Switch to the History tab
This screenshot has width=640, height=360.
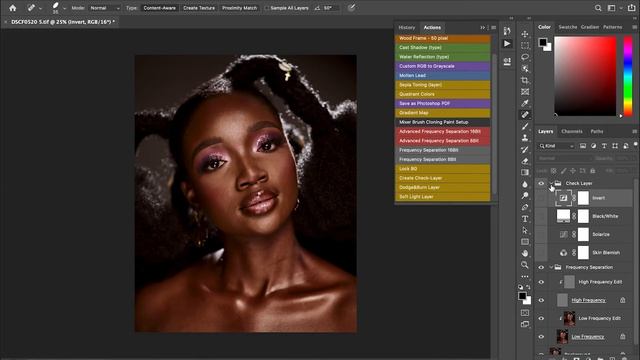point(407,27)
